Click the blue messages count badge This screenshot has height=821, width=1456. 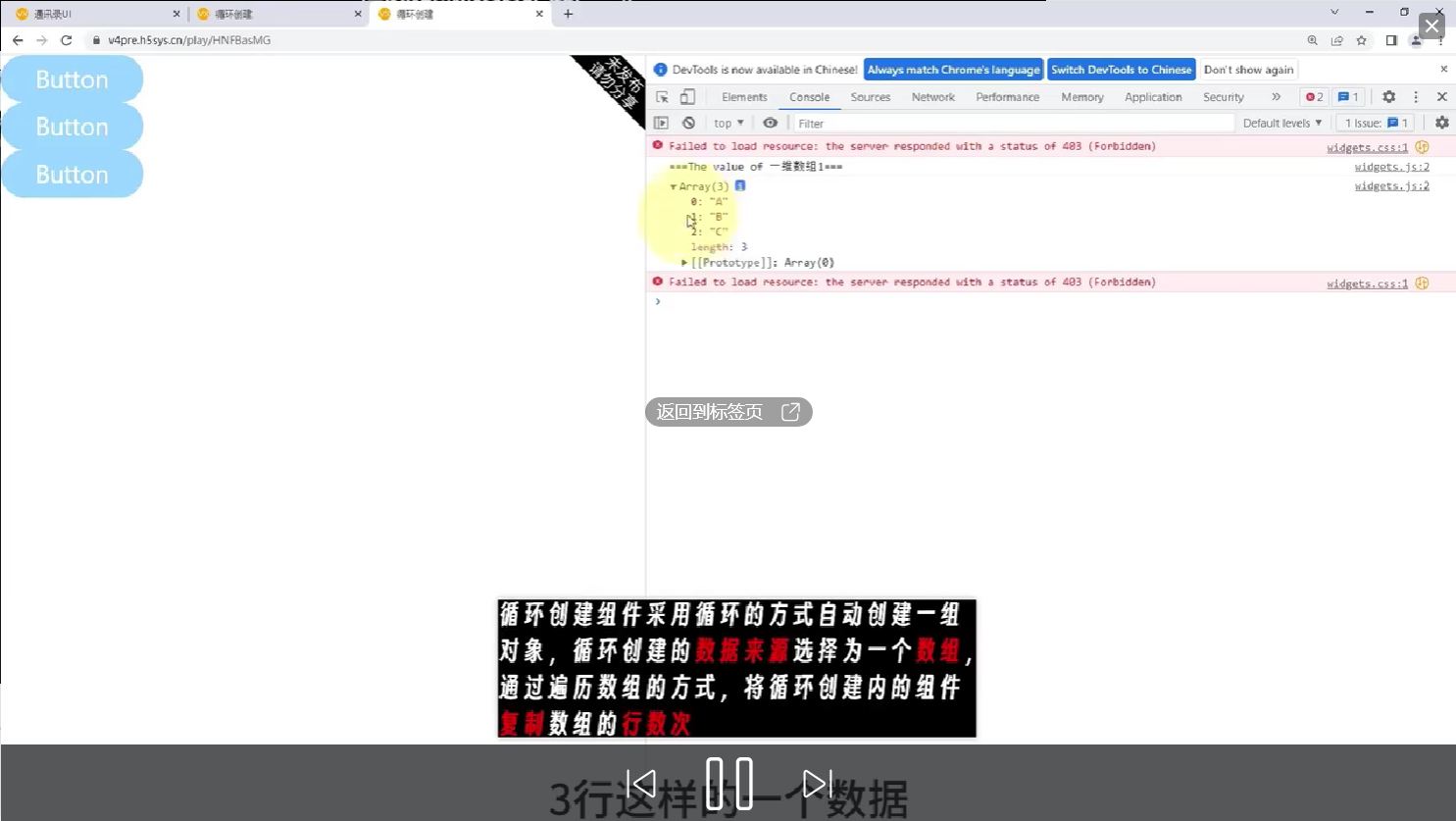[1349, 97]
